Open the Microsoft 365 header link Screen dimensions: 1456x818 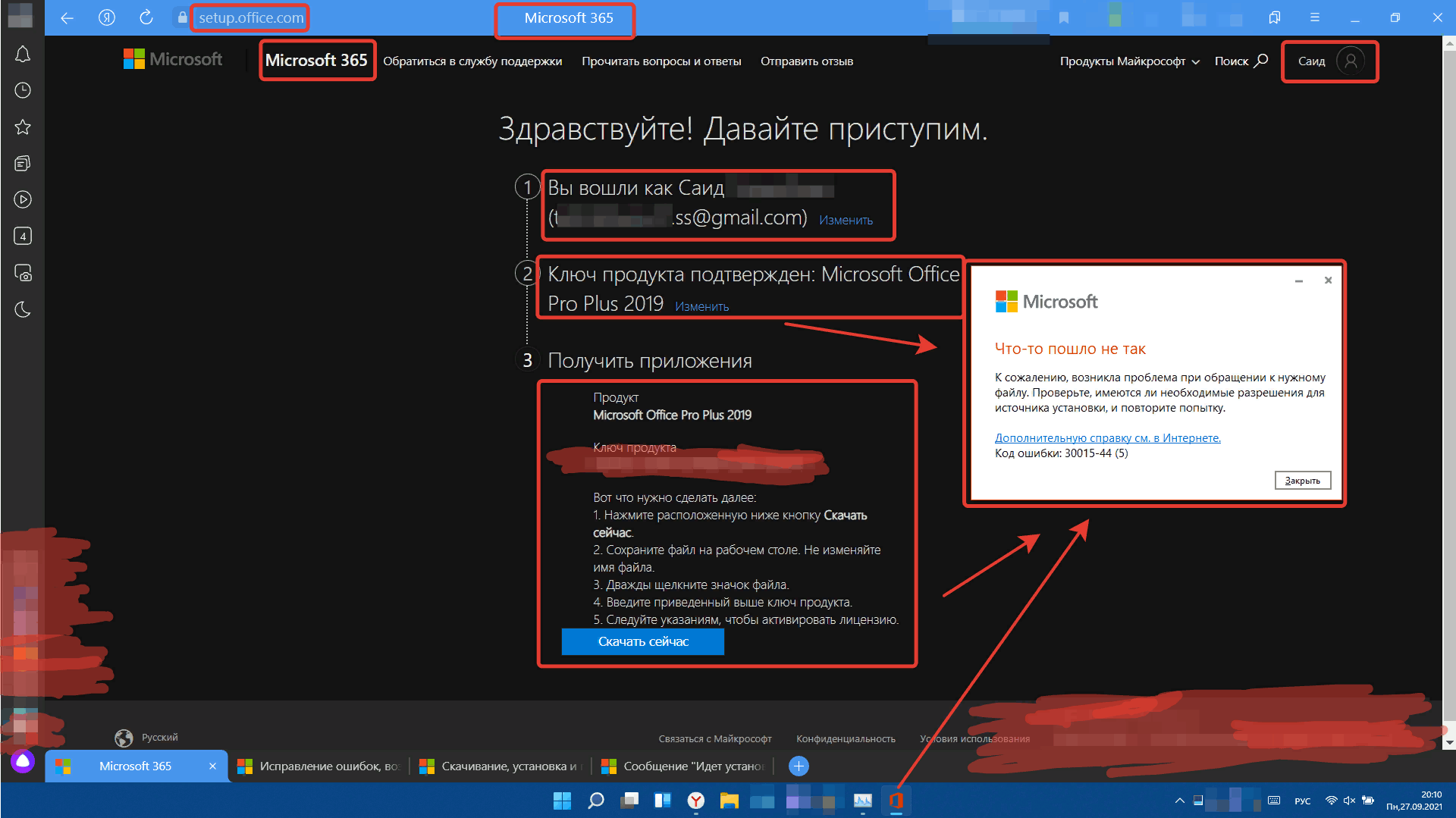pos(316,60)
